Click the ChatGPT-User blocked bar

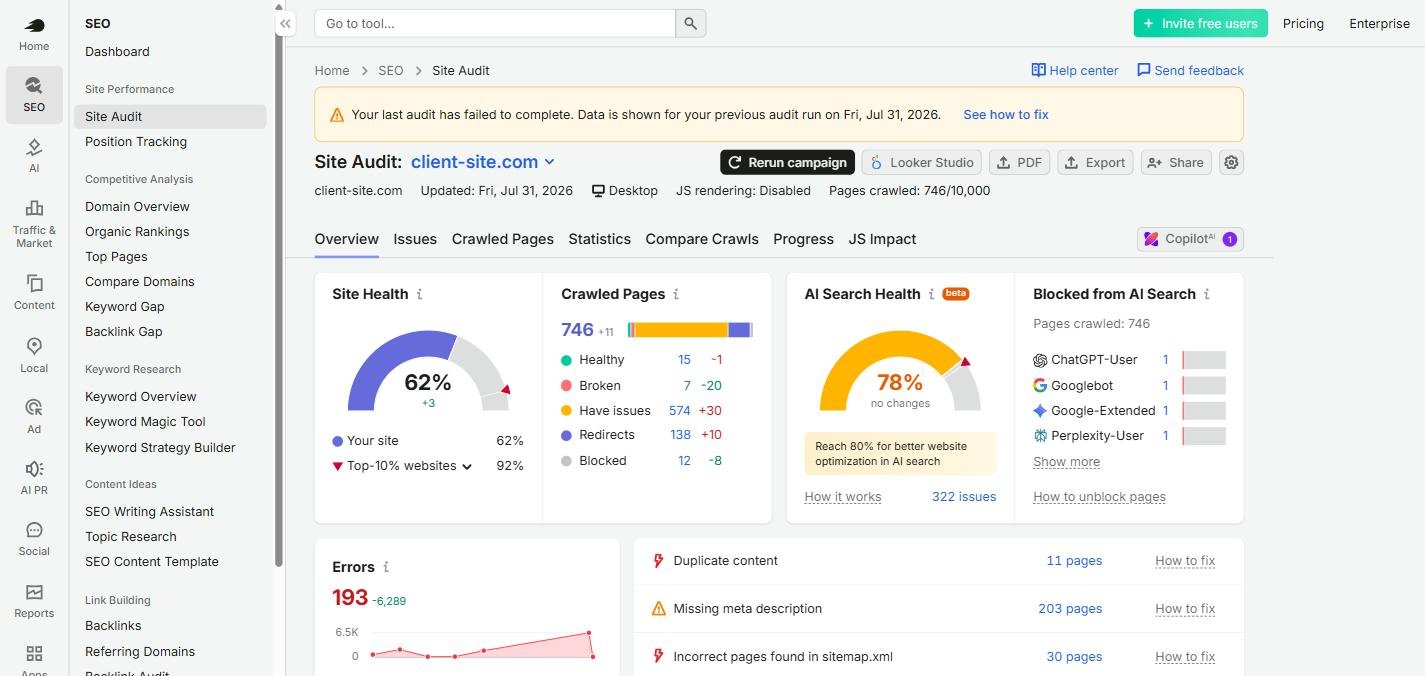(x=1204, y=360)
